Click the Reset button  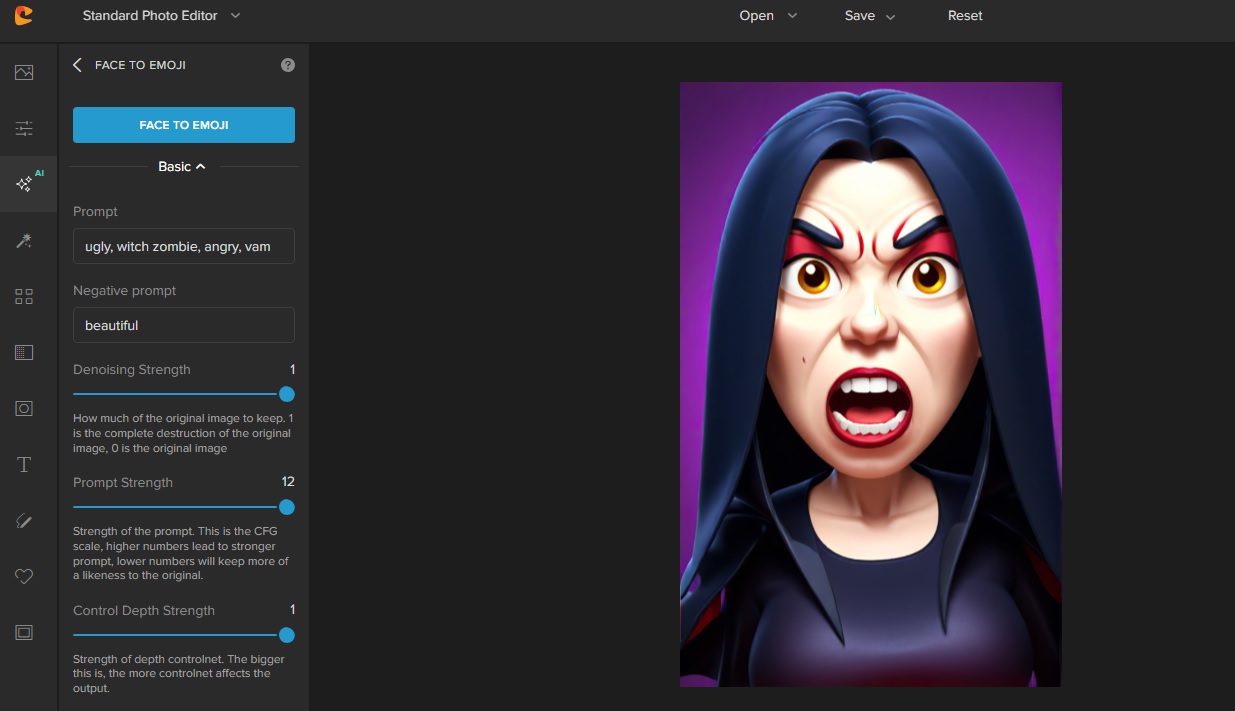(965, 16)
